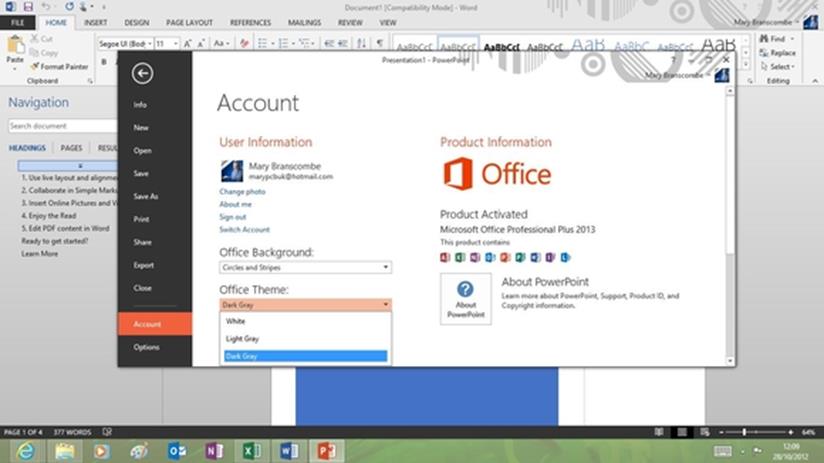
Task: Click Cut in Word's Clipboard group
Action: click(42, 38)
